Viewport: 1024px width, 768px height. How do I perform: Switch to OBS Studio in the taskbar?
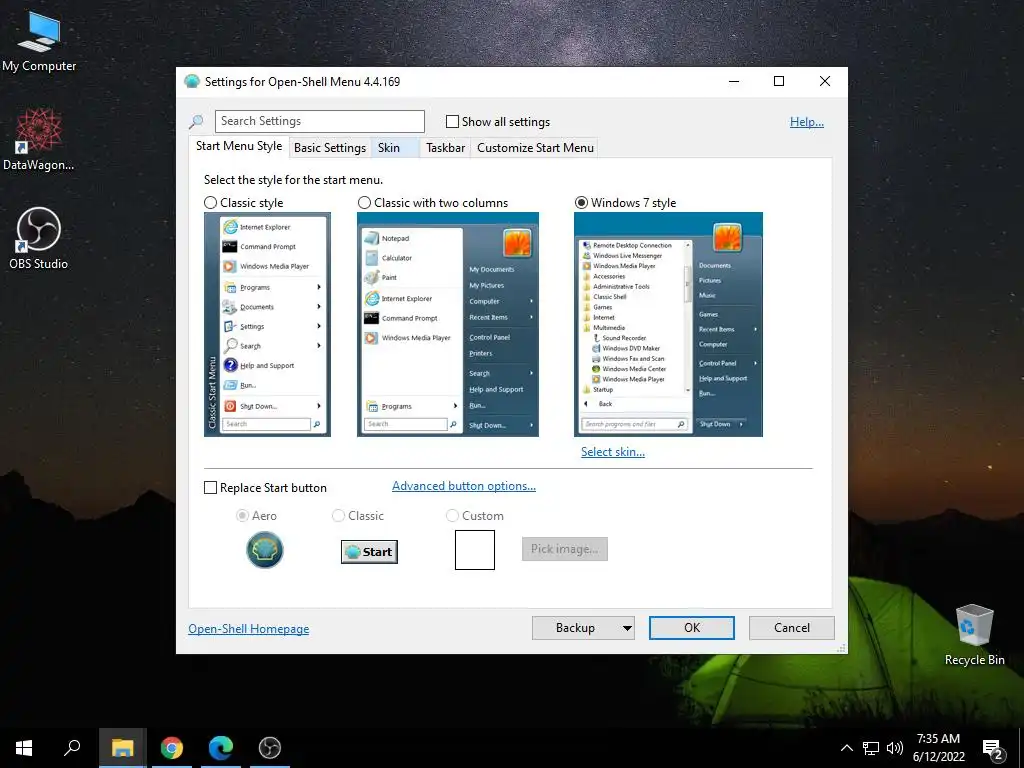click(270, 748)
